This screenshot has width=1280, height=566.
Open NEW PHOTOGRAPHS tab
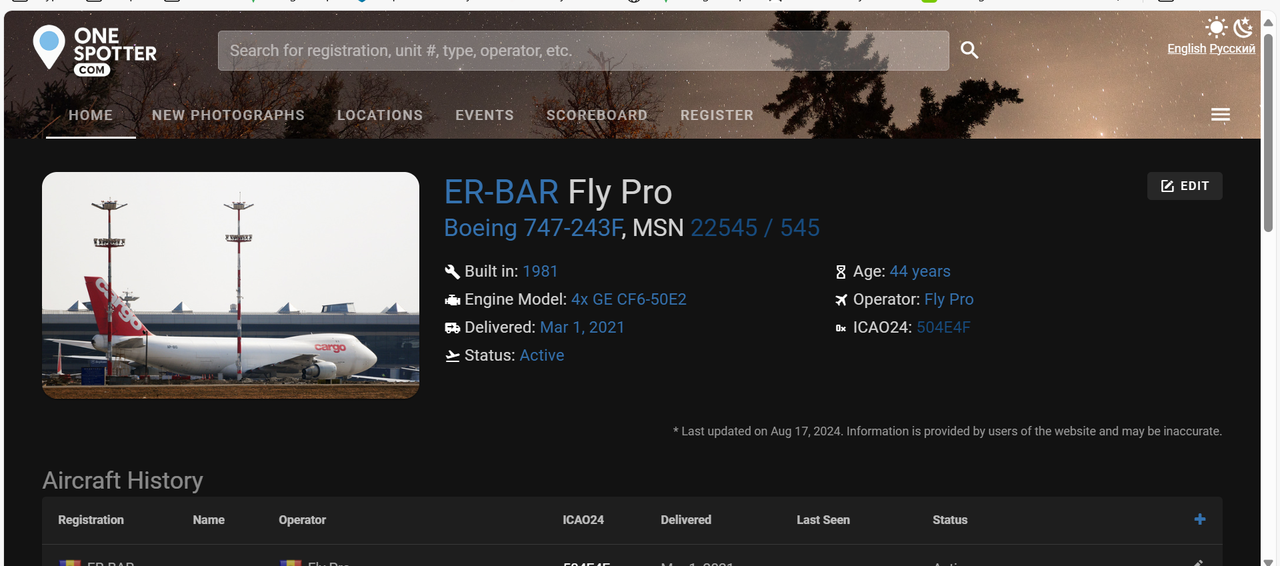228,115
